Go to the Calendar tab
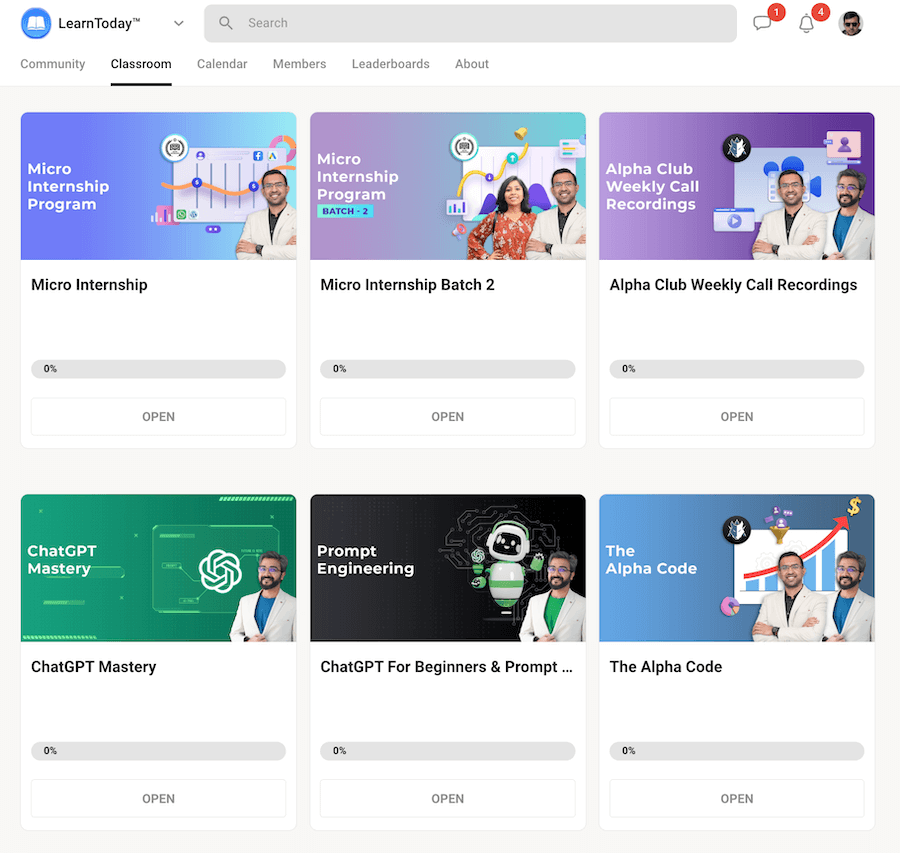900x853 pixels. pyautogui.click(x=221, y=64)
